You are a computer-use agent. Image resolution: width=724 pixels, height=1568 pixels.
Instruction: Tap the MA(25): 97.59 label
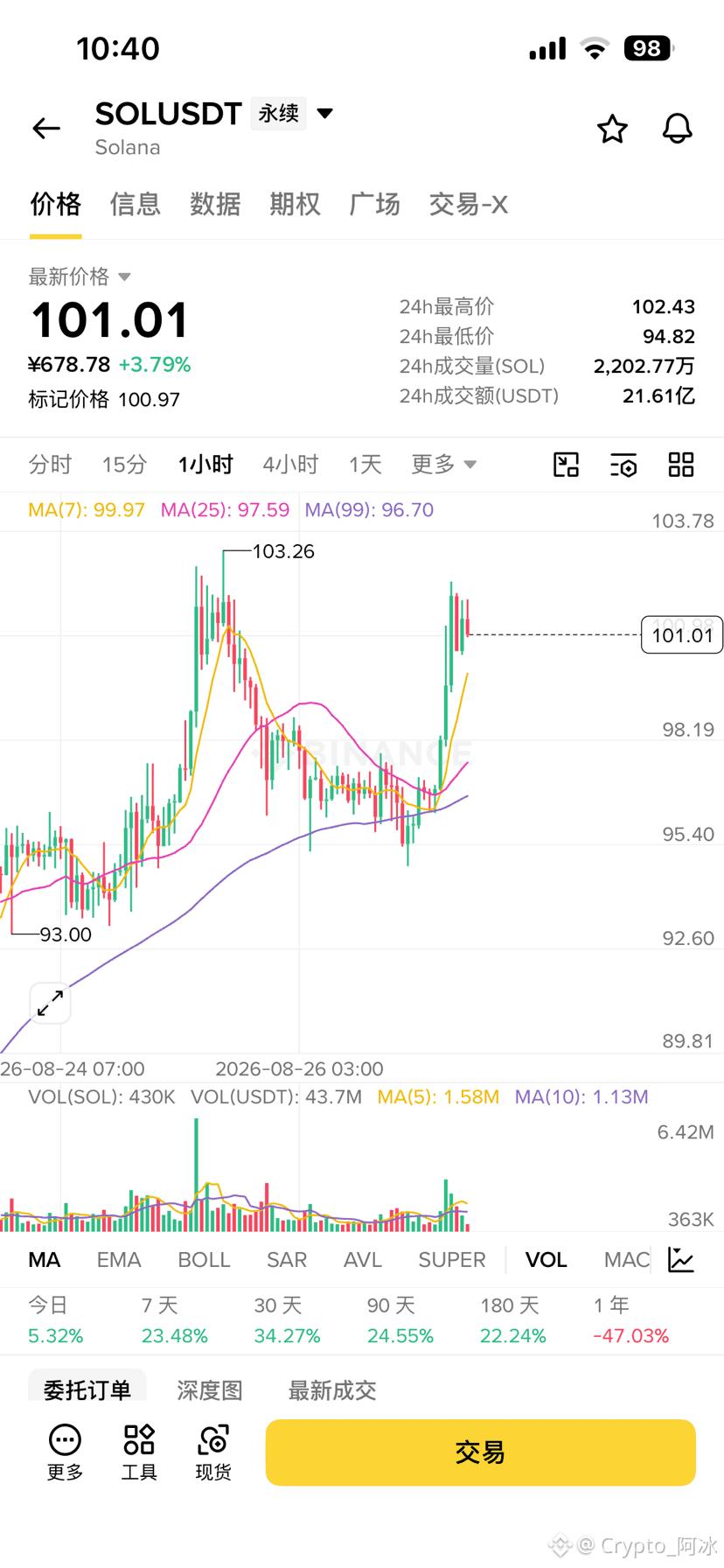[x=225, y=510]
